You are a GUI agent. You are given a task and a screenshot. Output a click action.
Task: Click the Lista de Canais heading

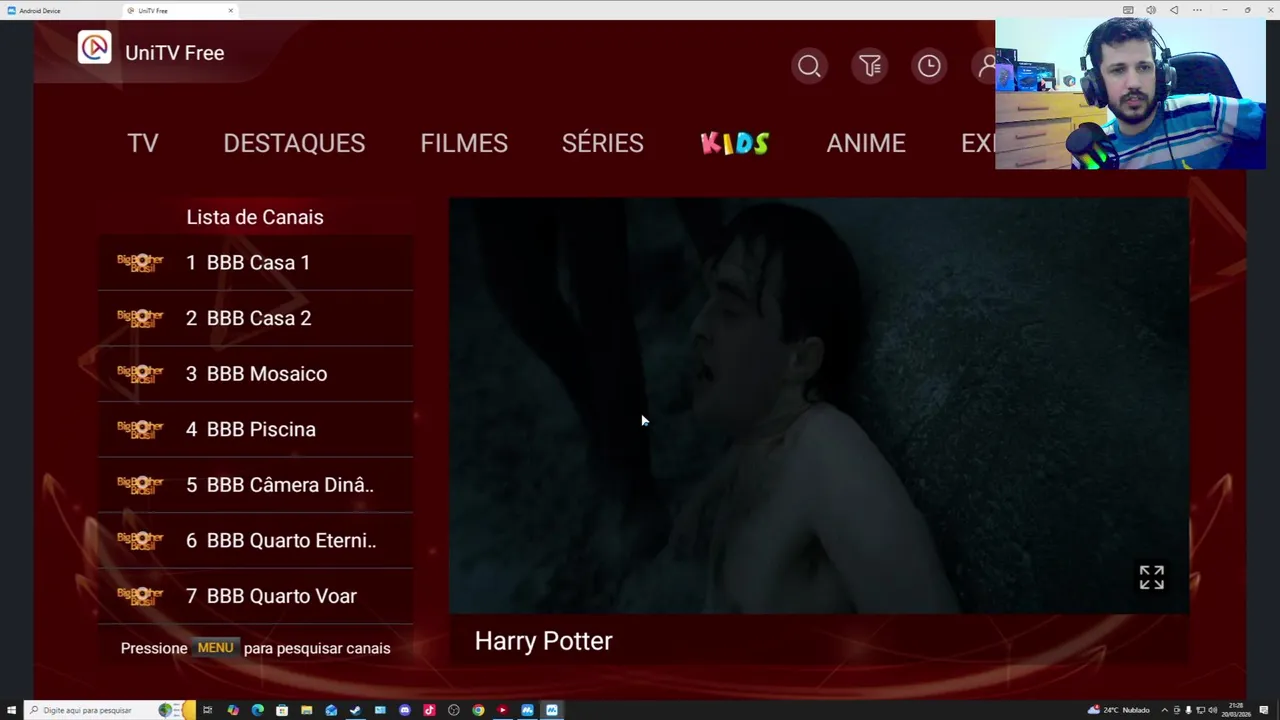[x=255, y=217]
